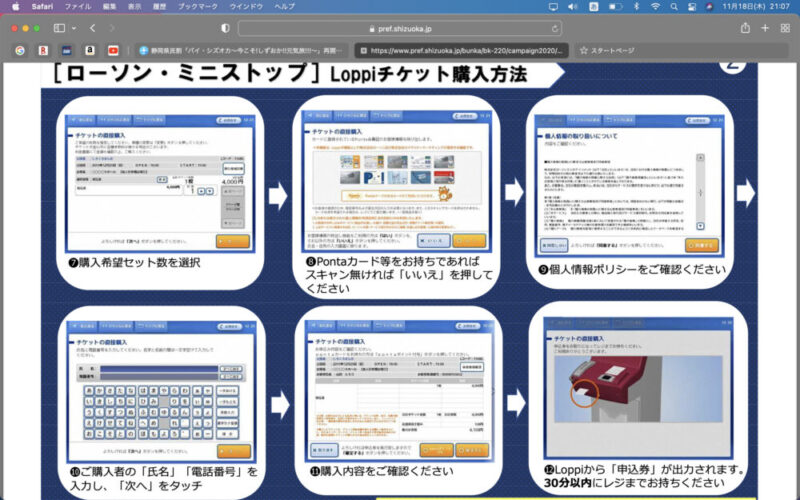Viewport: 800px width, 500px height.
Task: Open the pinned Amazon tab
Action: [90, 51]
